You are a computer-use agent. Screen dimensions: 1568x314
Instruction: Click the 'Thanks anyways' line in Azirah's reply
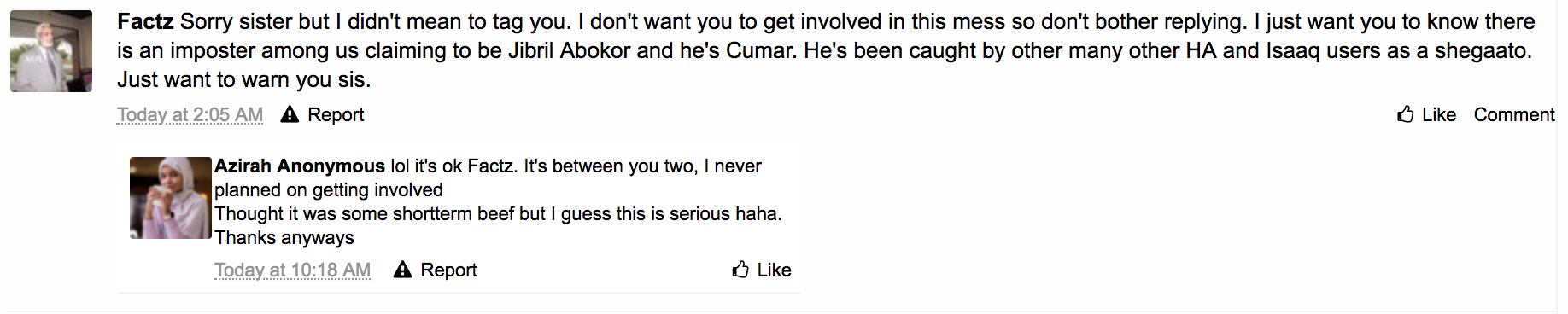coord(284,237)
